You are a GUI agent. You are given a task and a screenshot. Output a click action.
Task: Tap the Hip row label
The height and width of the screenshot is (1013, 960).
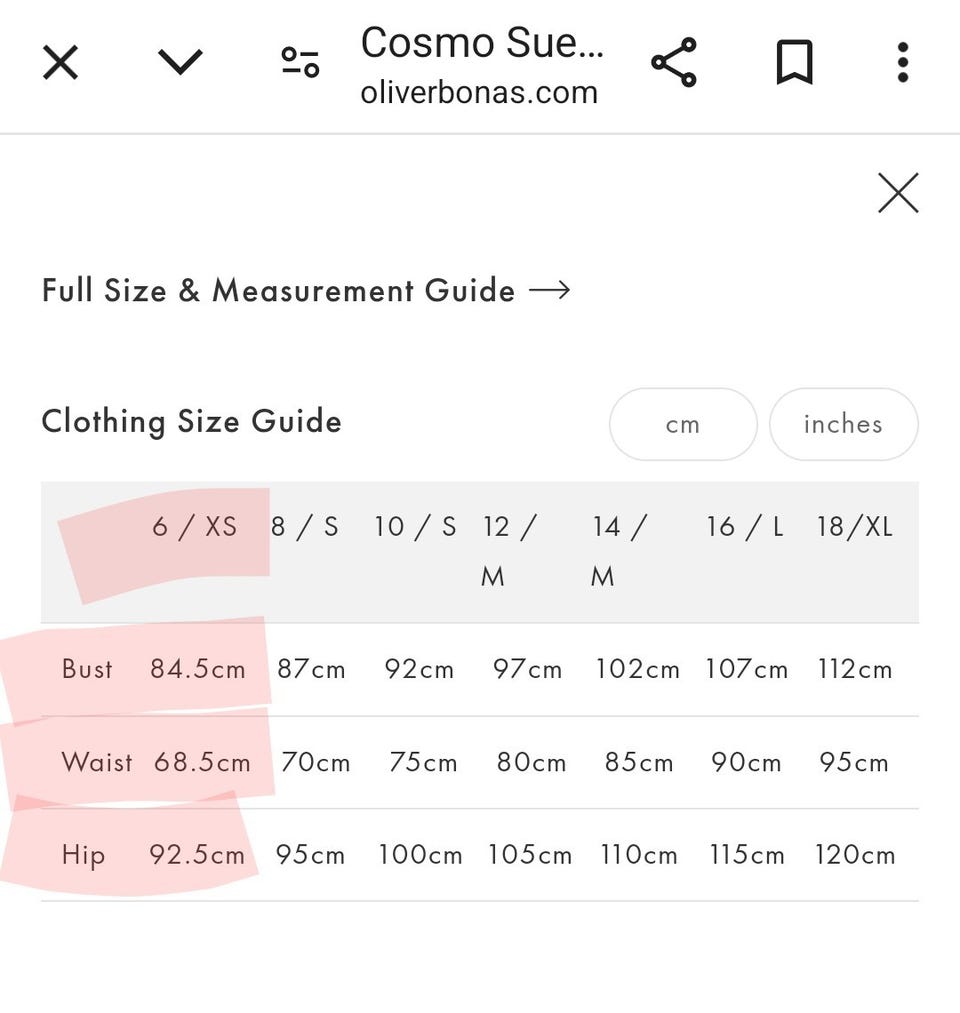[83, 855]
